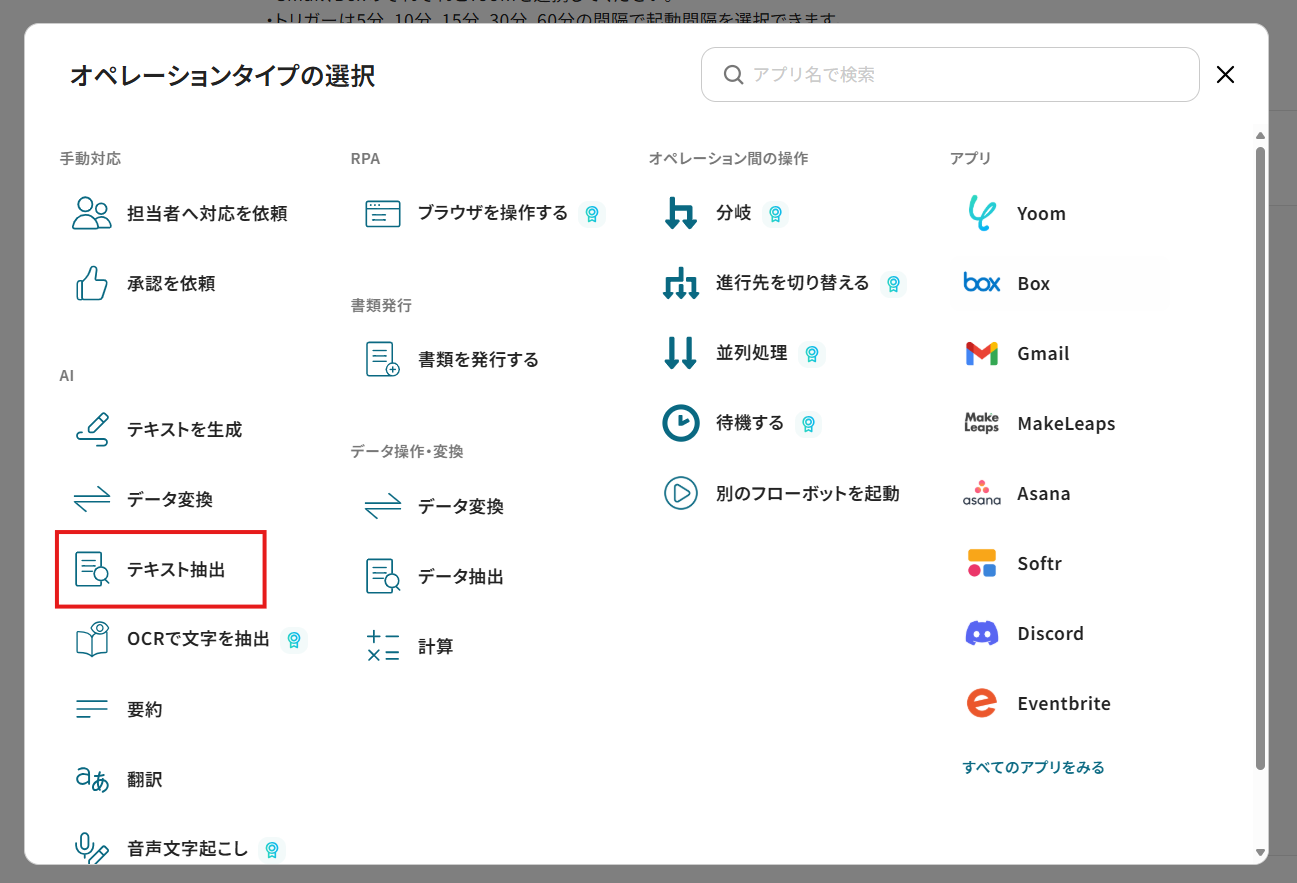1297x883 pixels.
Task: Choose 待機する clock icon
Action: [681, 423]
